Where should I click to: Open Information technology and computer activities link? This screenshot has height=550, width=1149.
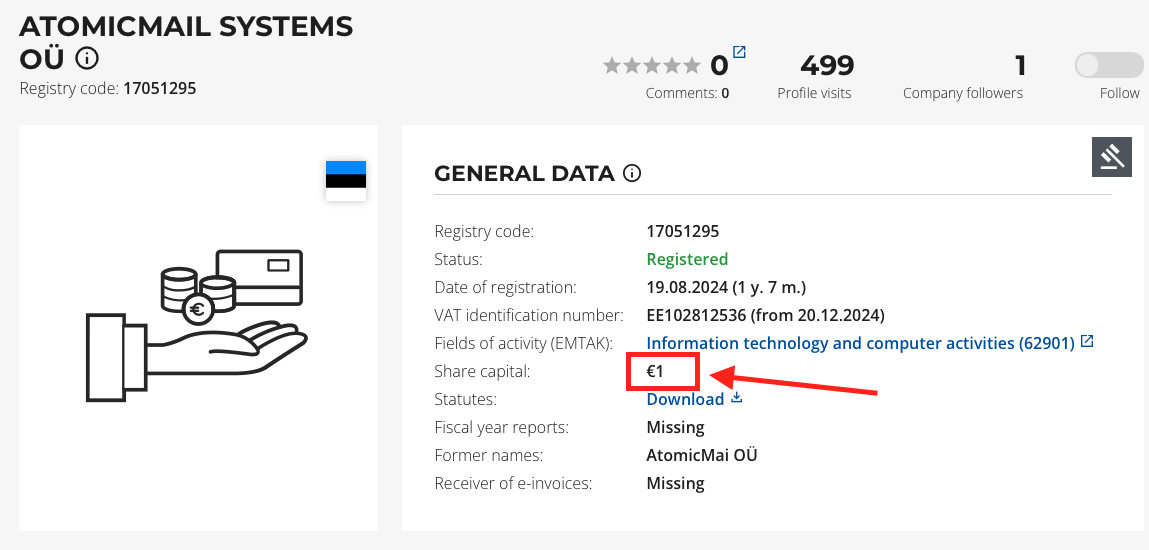(x=860, y=343)
